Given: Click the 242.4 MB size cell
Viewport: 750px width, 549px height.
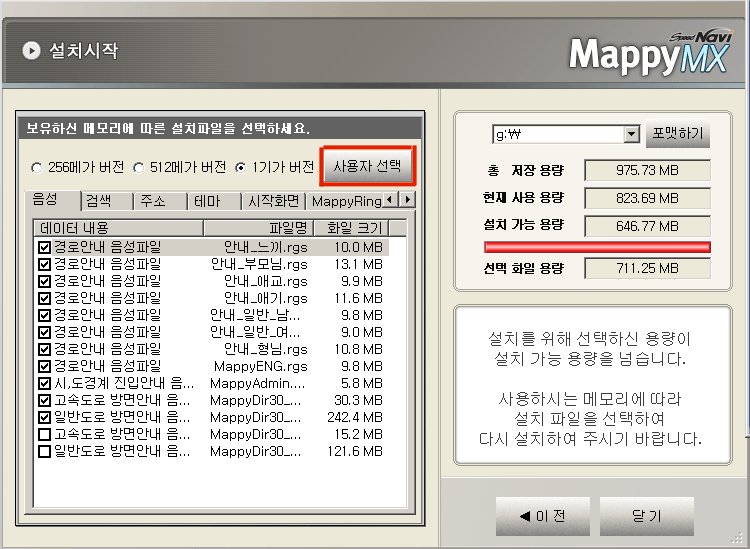Looking at the screenshot, I should 355,417.
